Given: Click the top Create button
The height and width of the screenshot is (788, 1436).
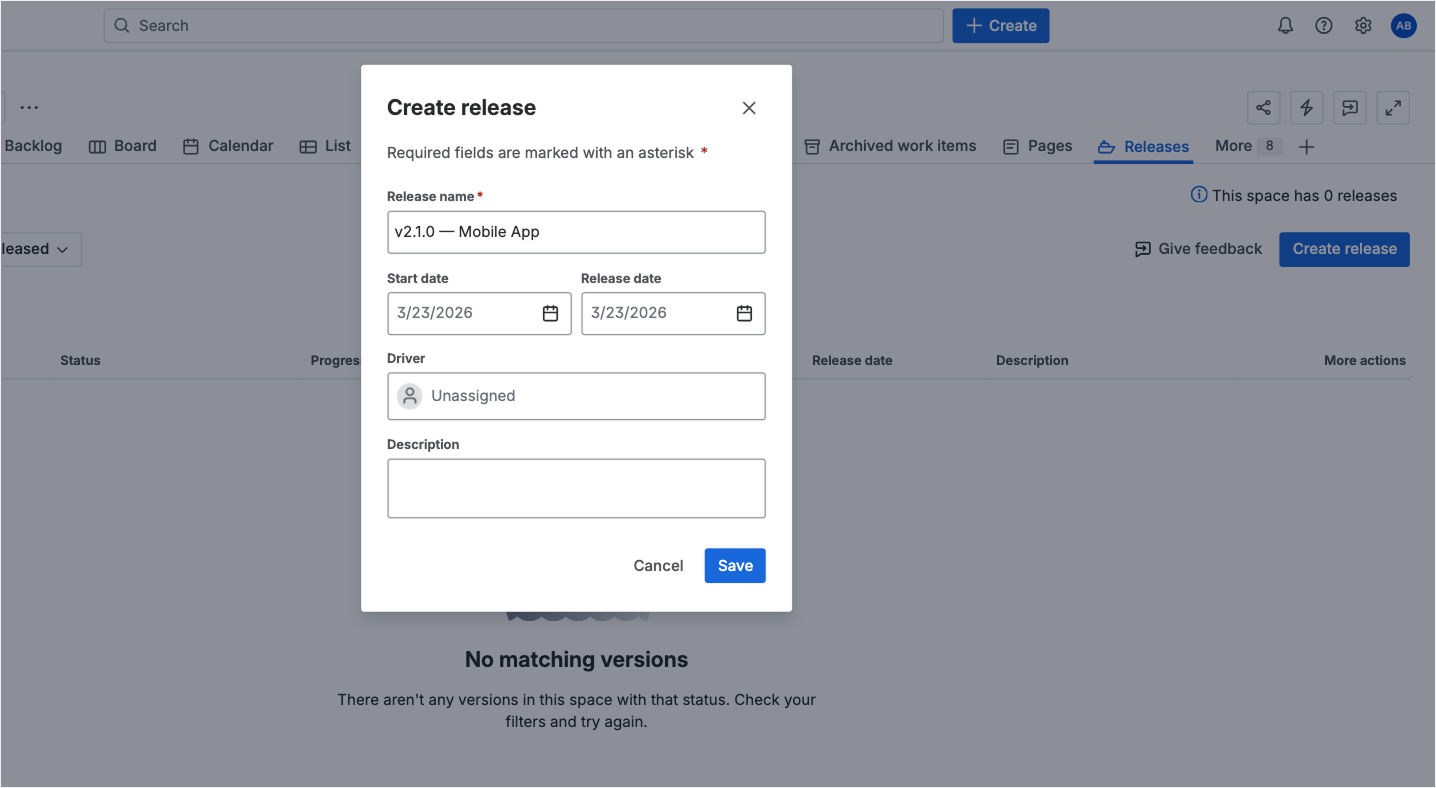Looking at the screenshot, I should click(1000, 26).
